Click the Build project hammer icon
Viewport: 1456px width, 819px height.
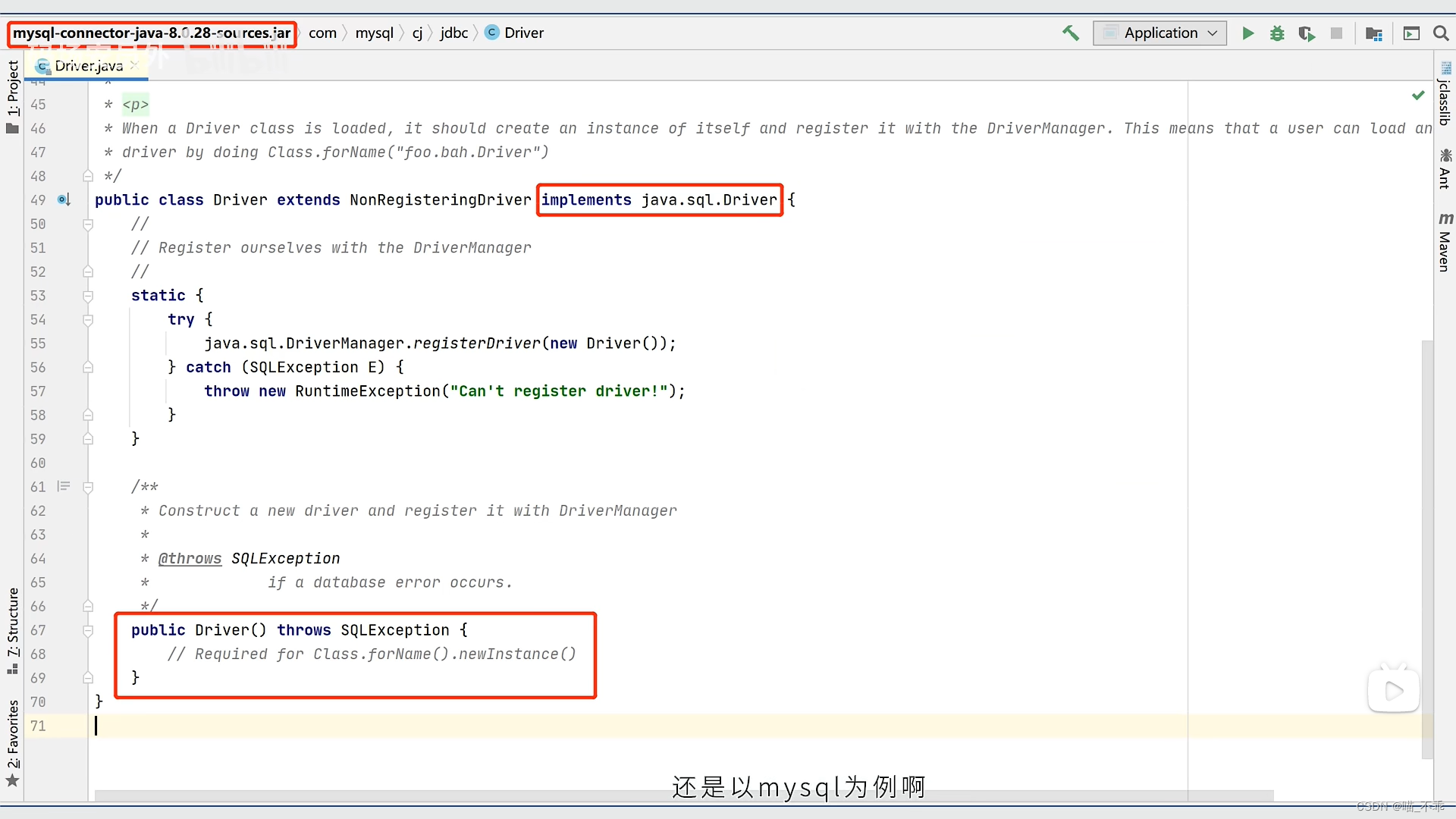point(1070,33)
